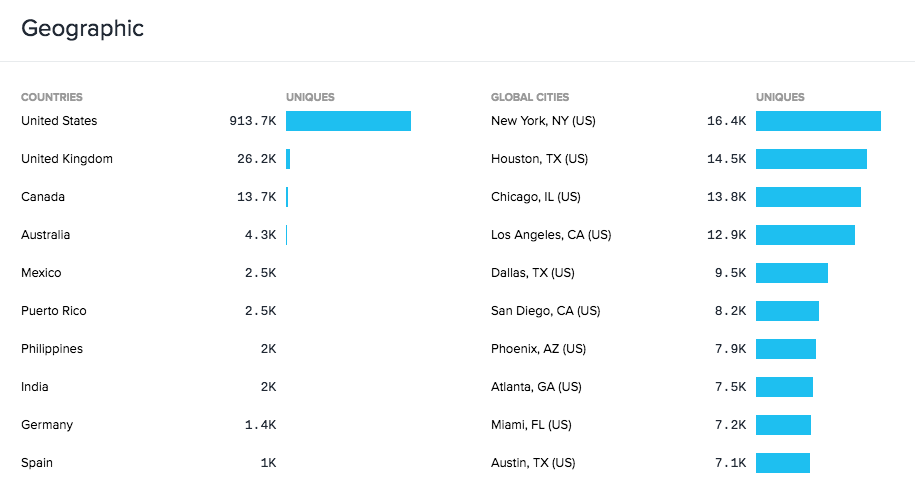Click the COUNTRIES column header
The image size is (915, 500).
pyautogui.click(x=52, y=97)
